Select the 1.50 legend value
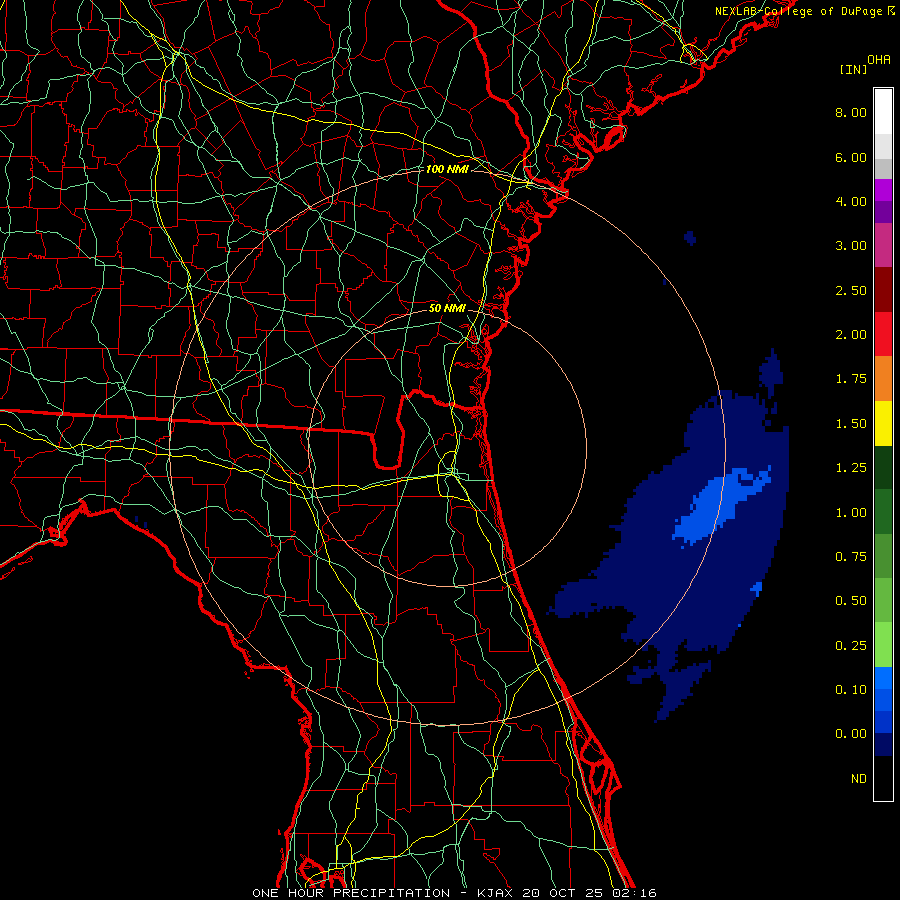900x900 pixels. (x=851, y=424)
